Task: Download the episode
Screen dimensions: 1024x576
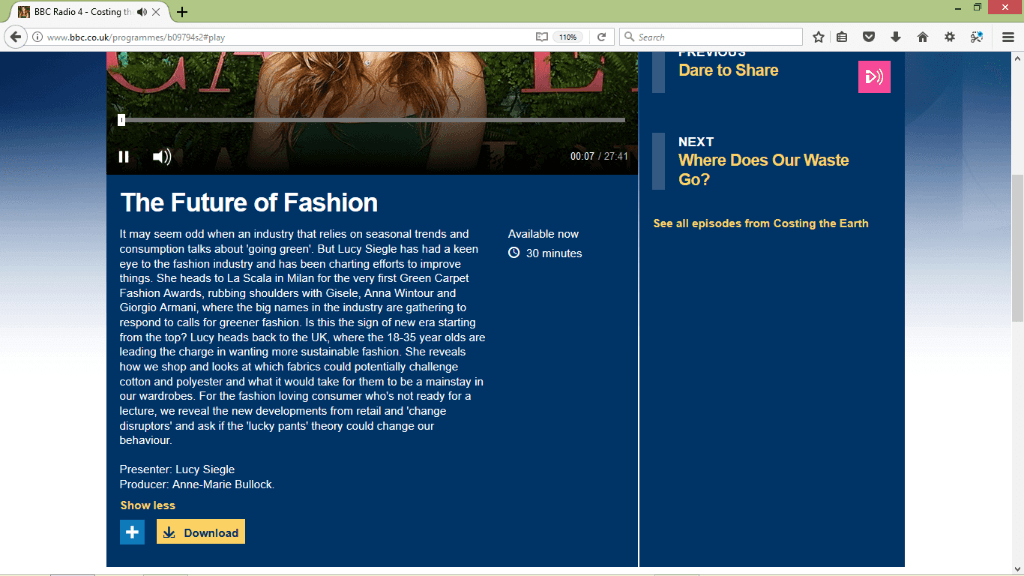Action: pyautogui.click(x=200, y=532)
